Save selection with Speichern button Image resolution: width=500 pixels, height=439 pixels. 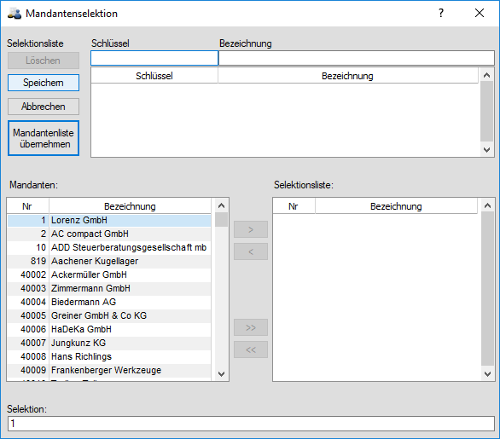43,82
